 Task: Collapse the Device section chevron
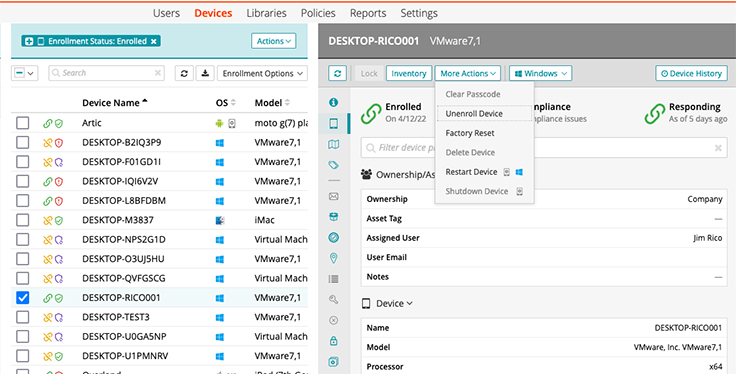click(x=410, y=304)
